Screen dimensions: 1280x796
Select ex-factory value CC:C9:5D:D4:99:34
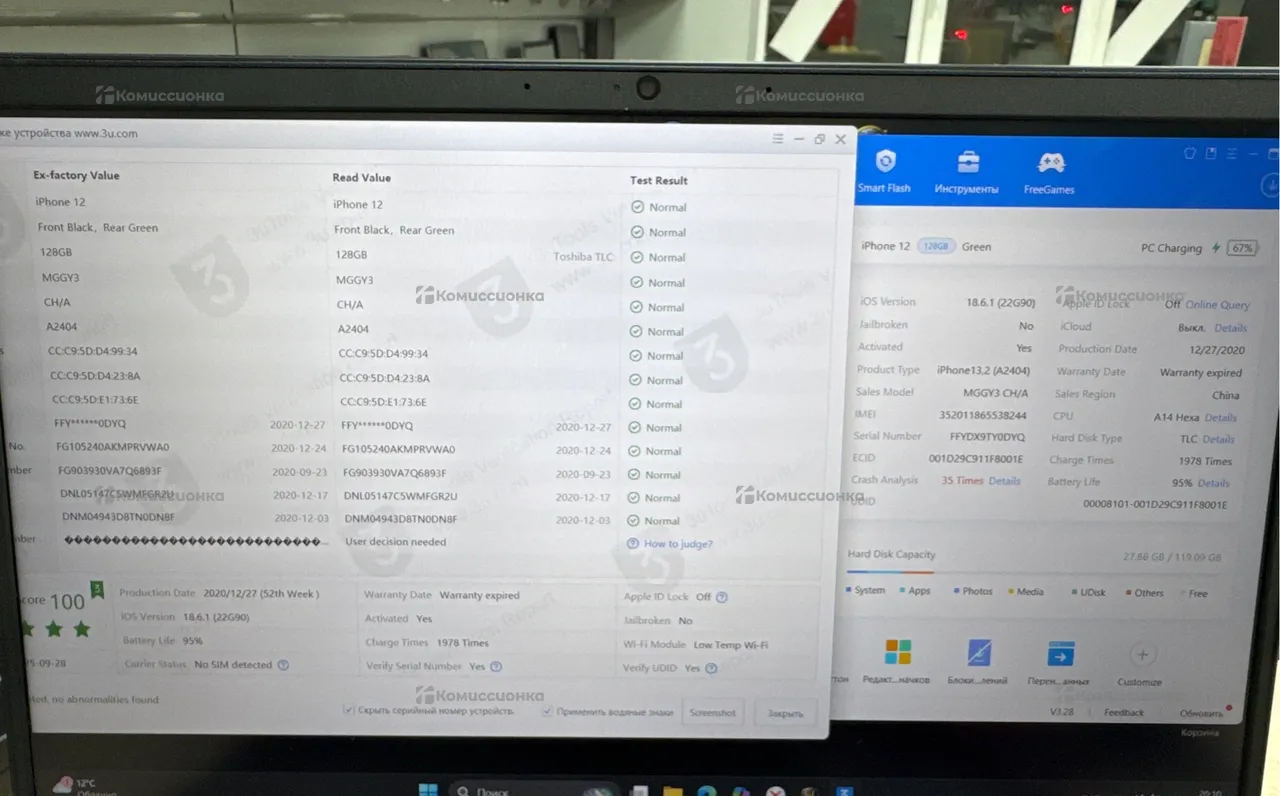coord(93,351)
